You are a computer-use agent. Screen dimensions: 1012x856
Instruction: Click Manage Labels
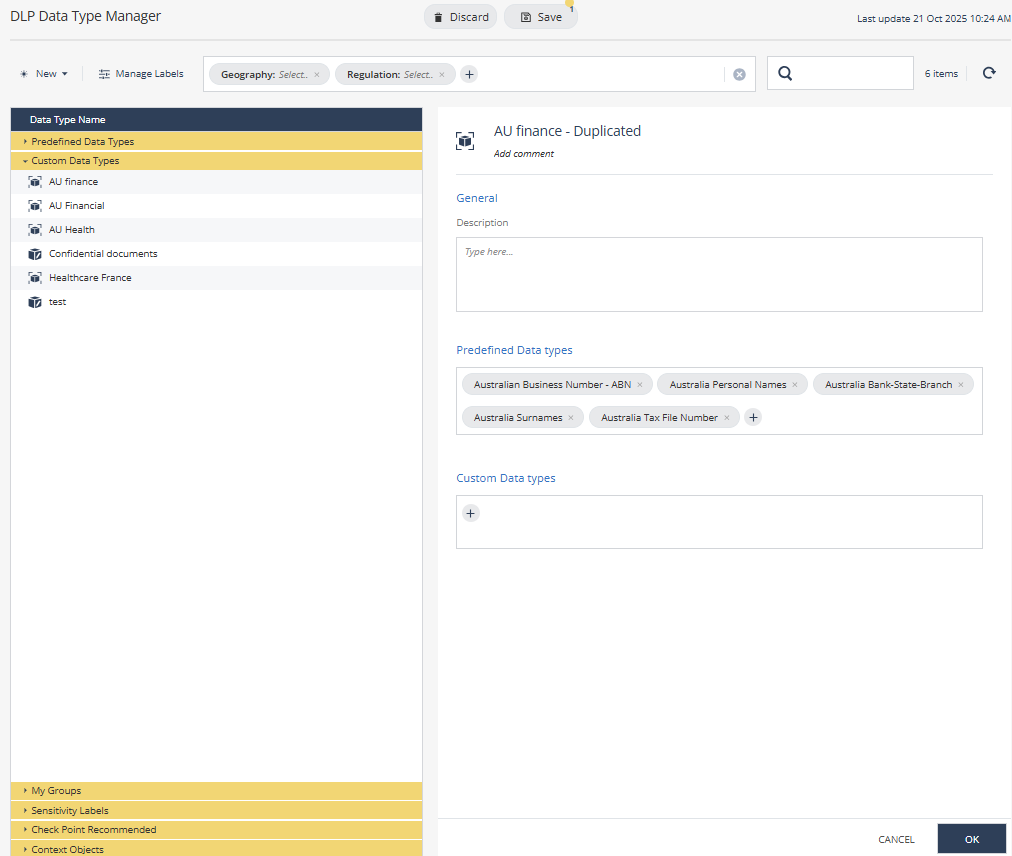tap(141, 74)
